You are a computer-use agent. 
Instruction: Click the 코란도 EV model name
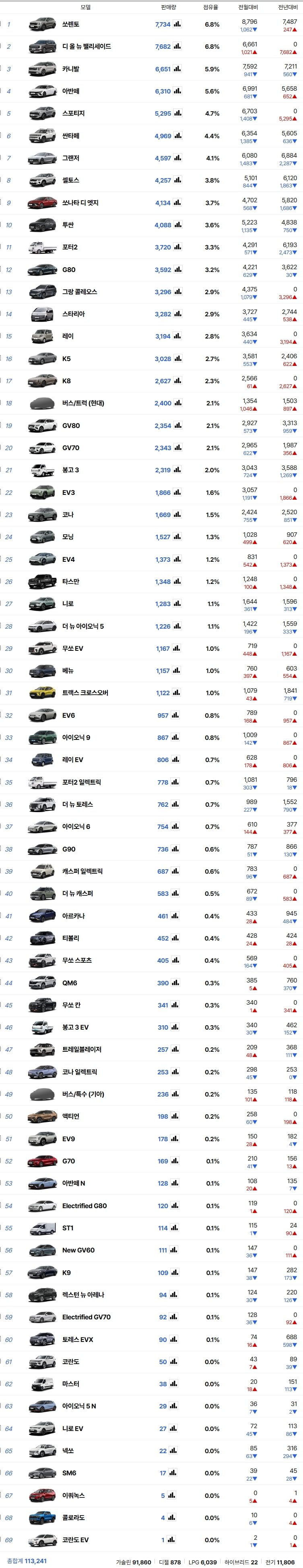click(75, 1540)
